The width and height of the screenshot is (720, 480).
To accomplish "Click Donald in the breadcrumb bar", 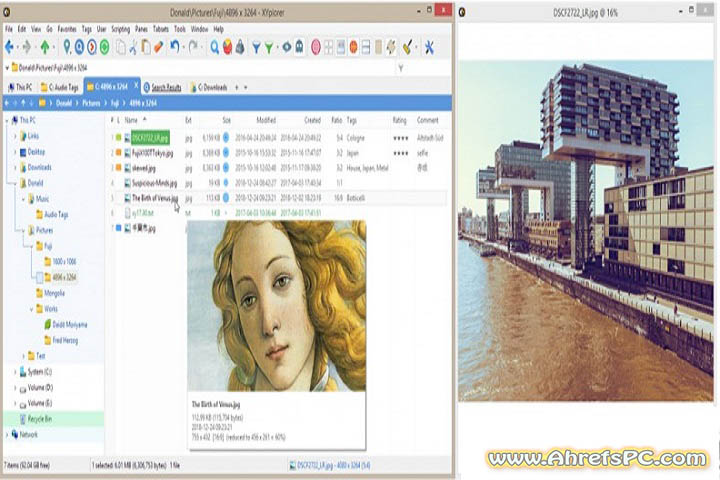I will pos(64,103).
